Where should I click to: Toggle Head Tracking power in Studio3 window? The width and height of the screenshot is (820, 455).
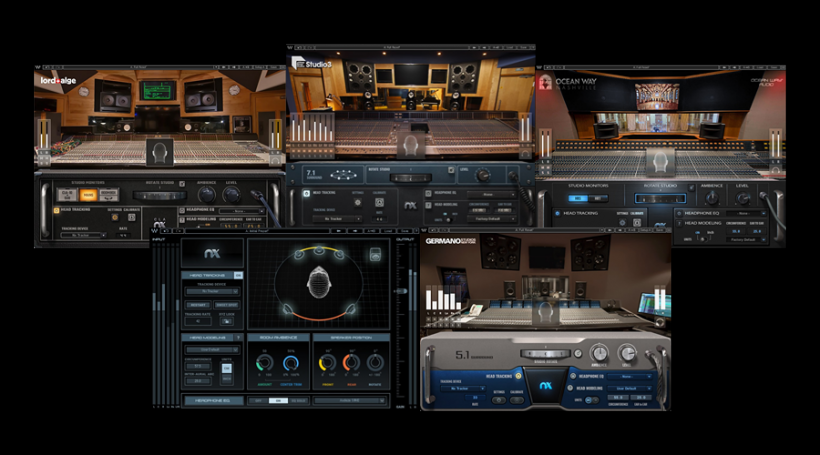(306, 194)
